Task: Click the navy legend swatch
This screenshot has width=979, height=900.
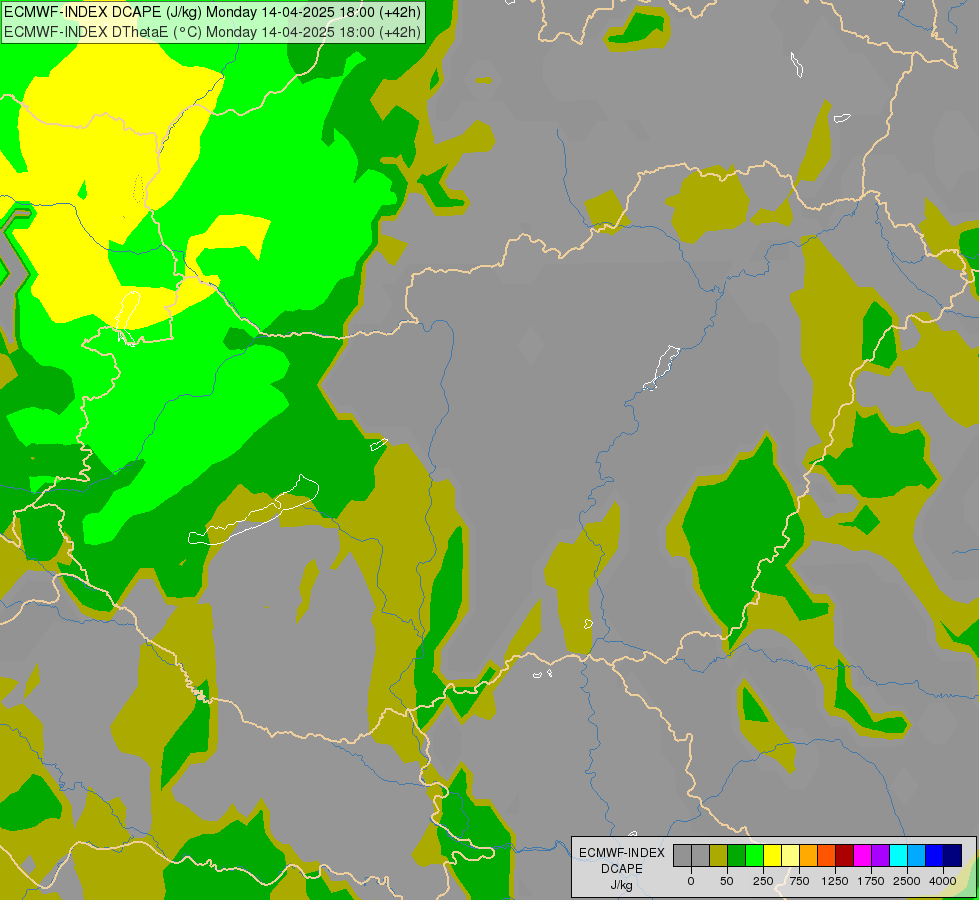Action: click(953, 855)
